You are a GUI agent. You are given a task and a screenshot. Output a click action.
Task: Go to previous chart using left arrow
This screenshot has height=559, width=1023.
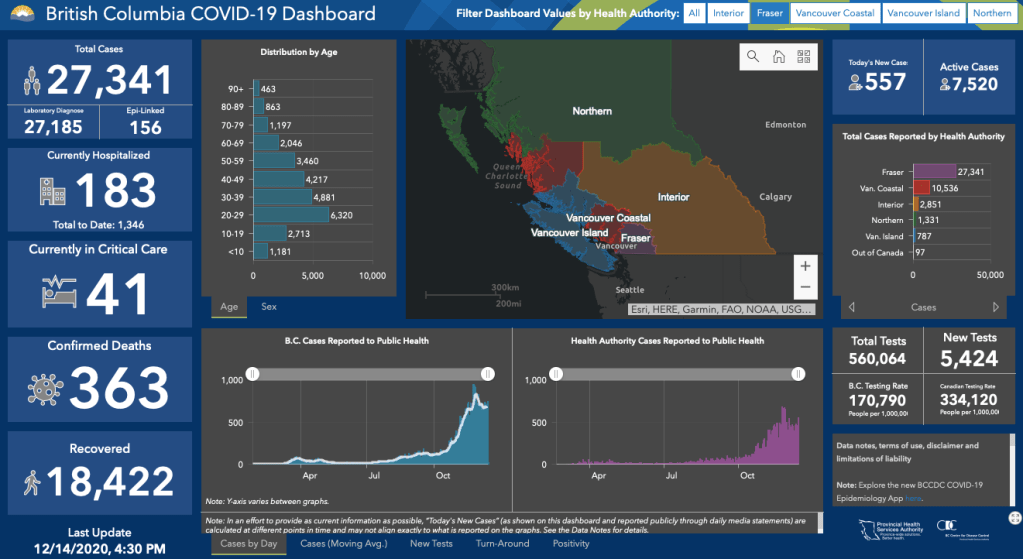tap(851, 307)
